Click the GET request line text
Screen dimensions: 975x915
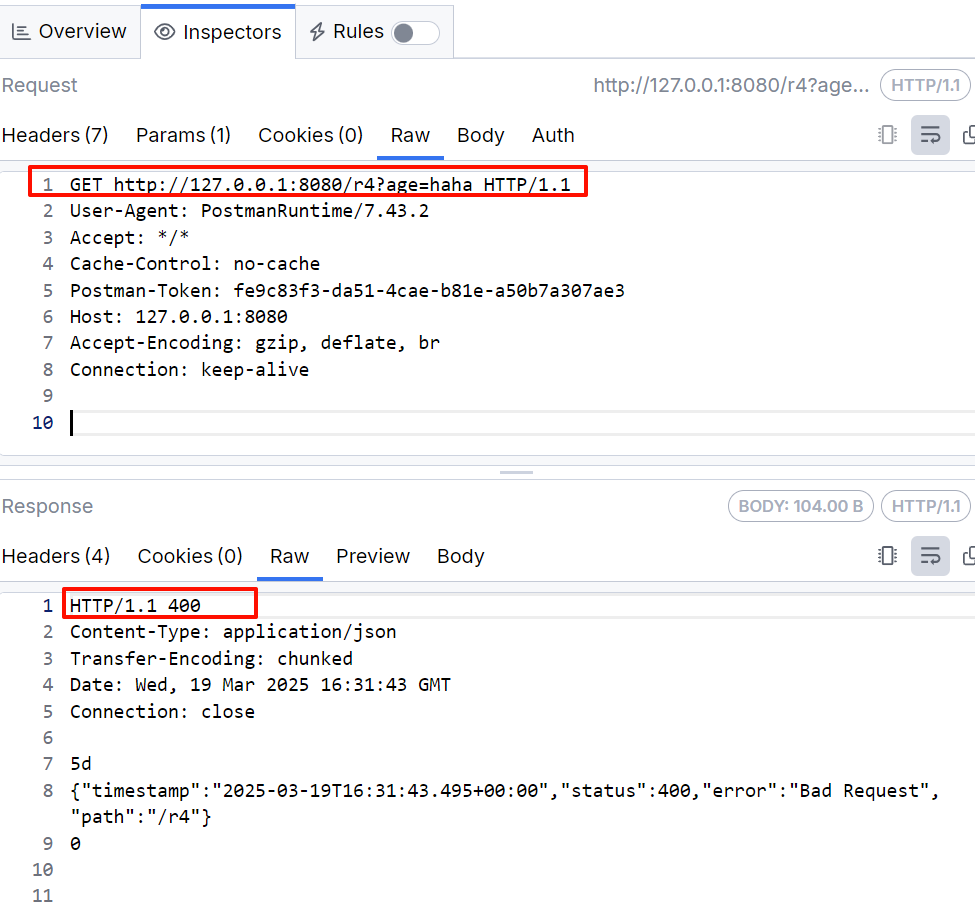(320, 185)
